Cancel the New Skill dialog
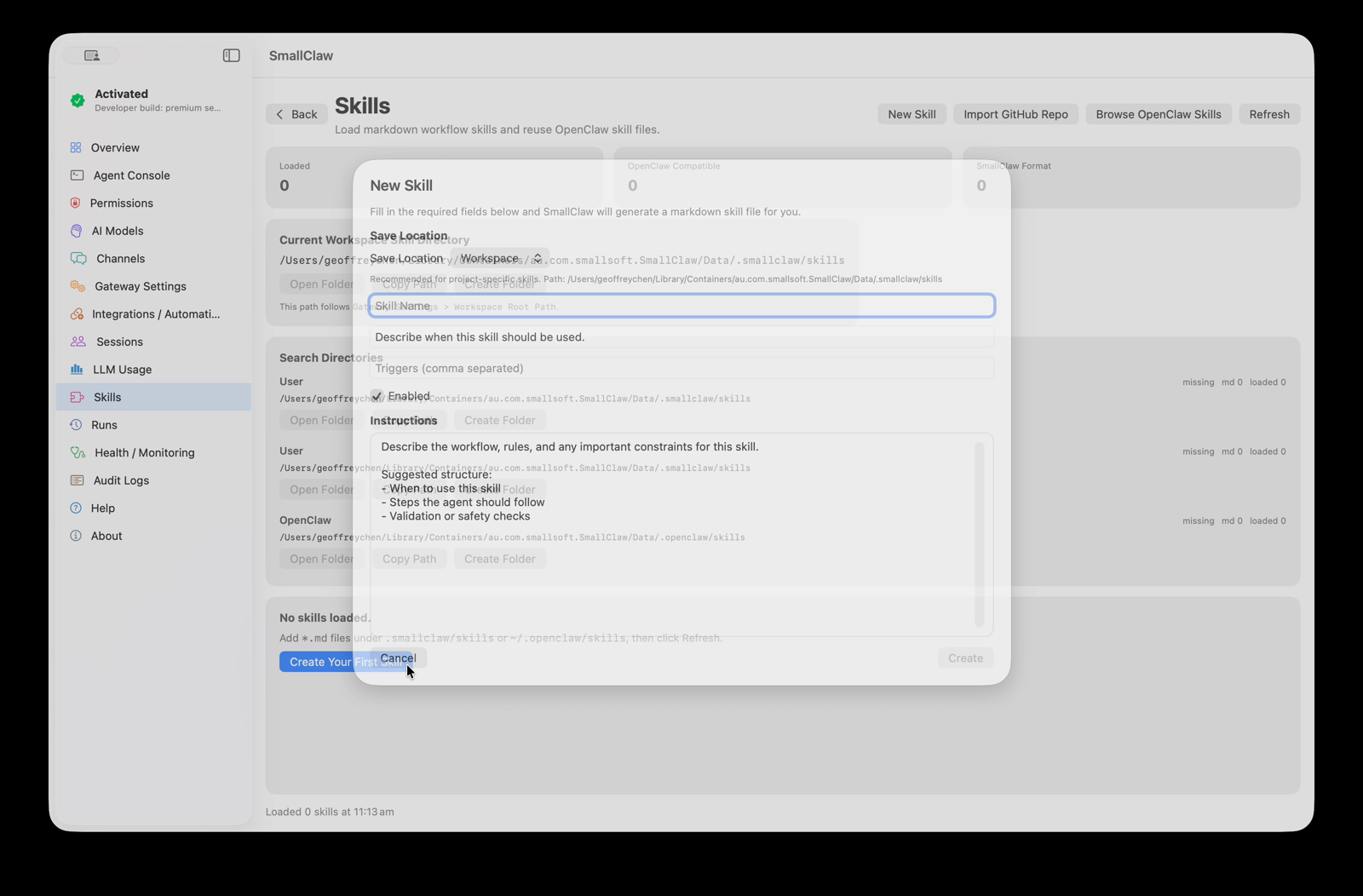The width and height of the screenshot is (1363, 896). 398,658
